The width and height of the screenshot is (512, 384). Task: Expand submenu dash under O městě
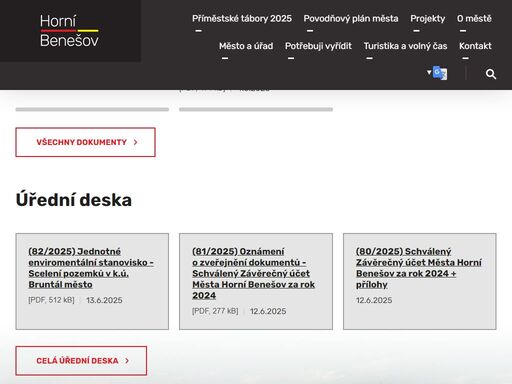(x=463, y=31)
